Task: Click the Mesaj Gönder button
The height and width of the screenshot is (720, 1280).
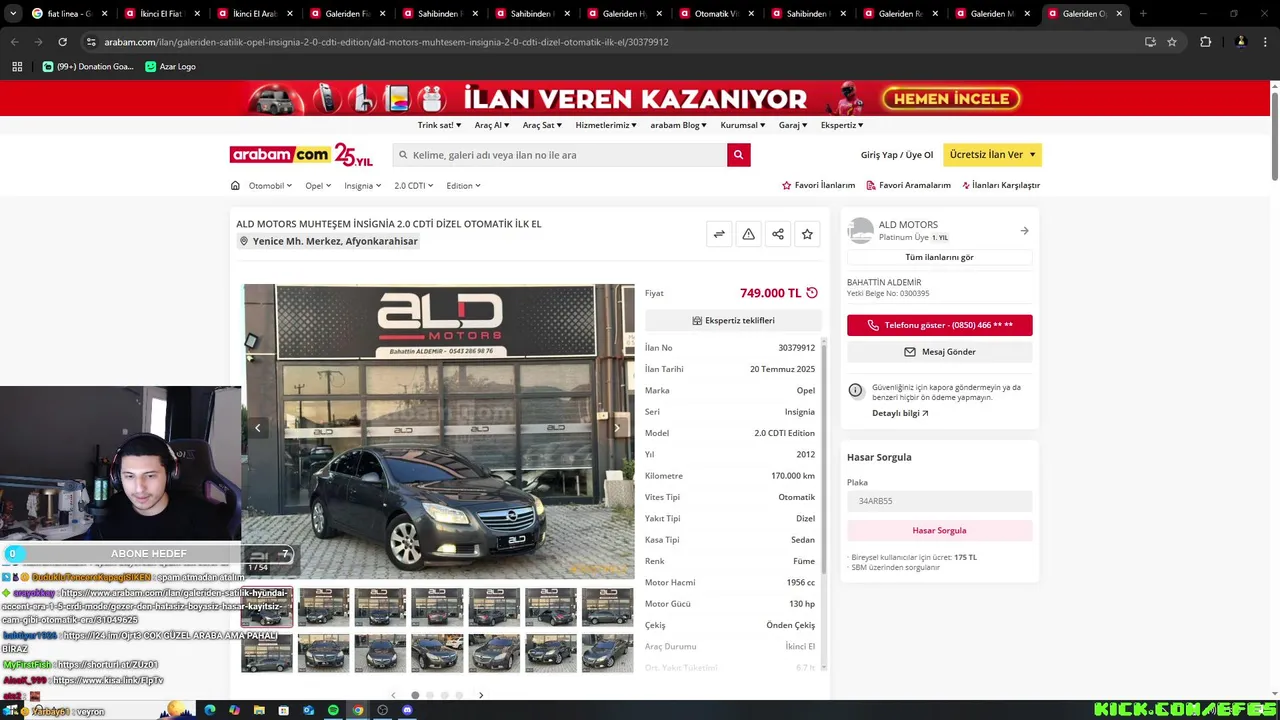Action: pyautogui.click(x=939, y=352)
